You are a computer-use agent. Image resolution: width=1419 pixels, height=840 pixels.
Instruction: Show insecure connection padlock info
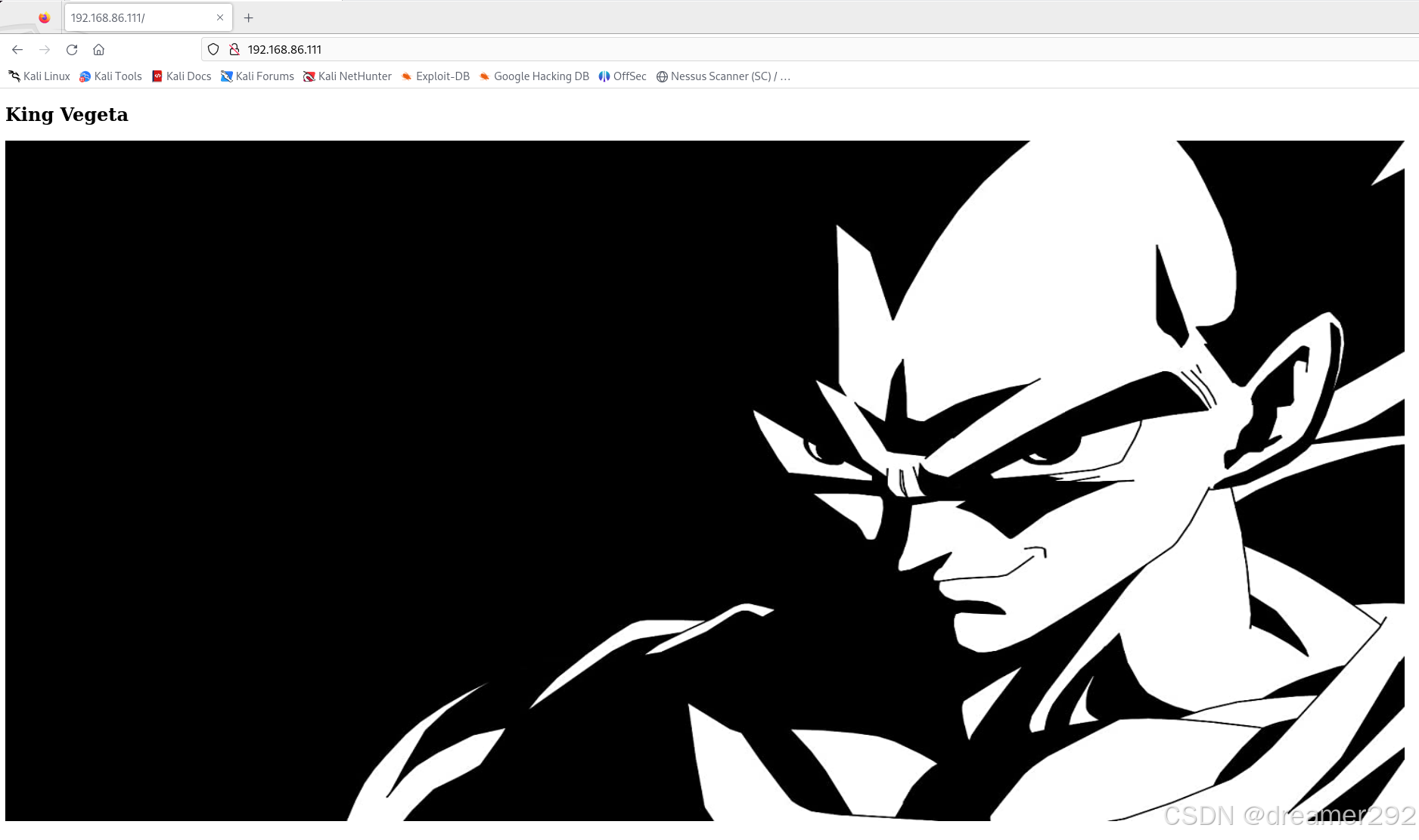(234, 49)
